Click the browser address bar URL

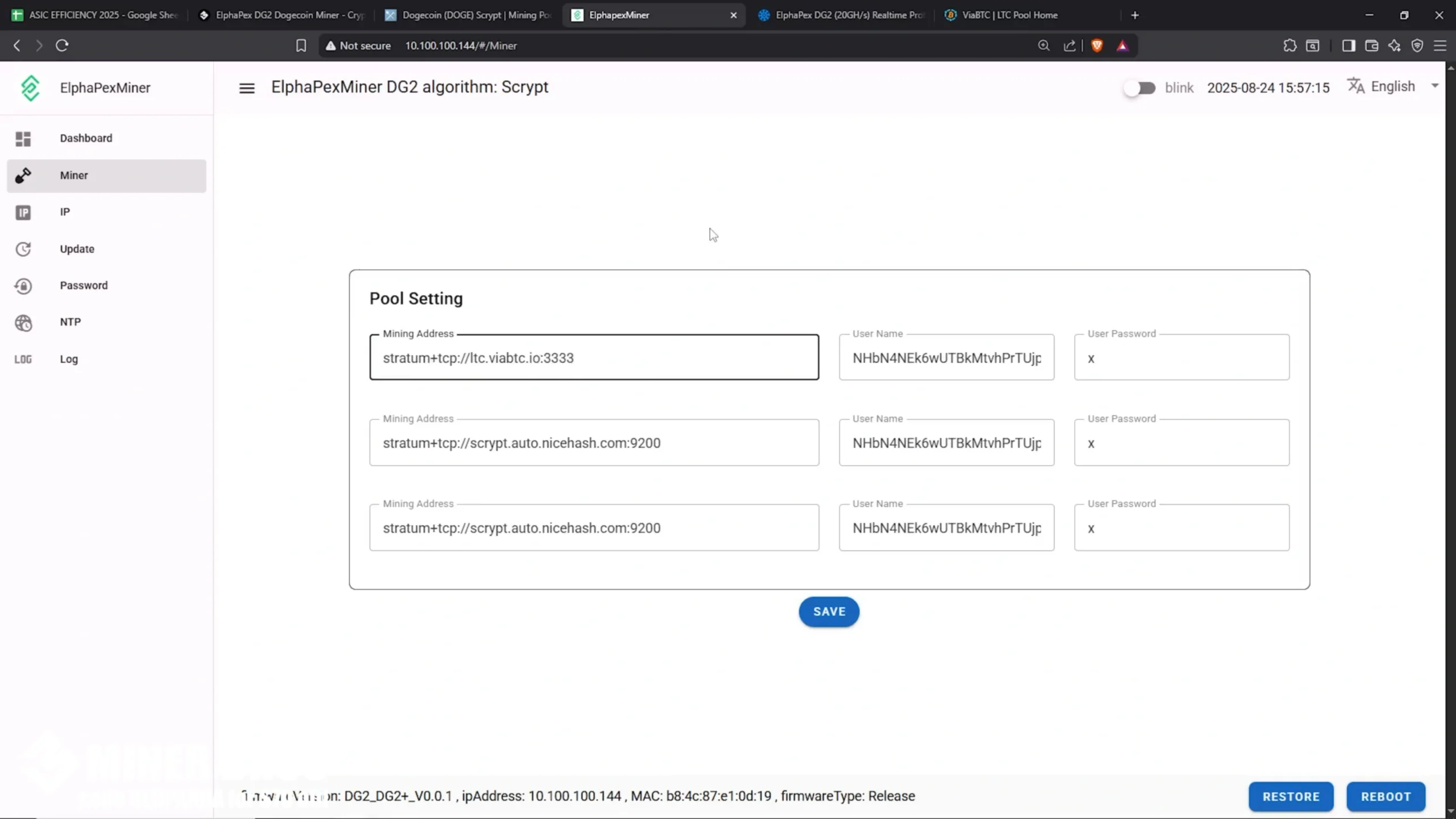click(x=461, y=45)
